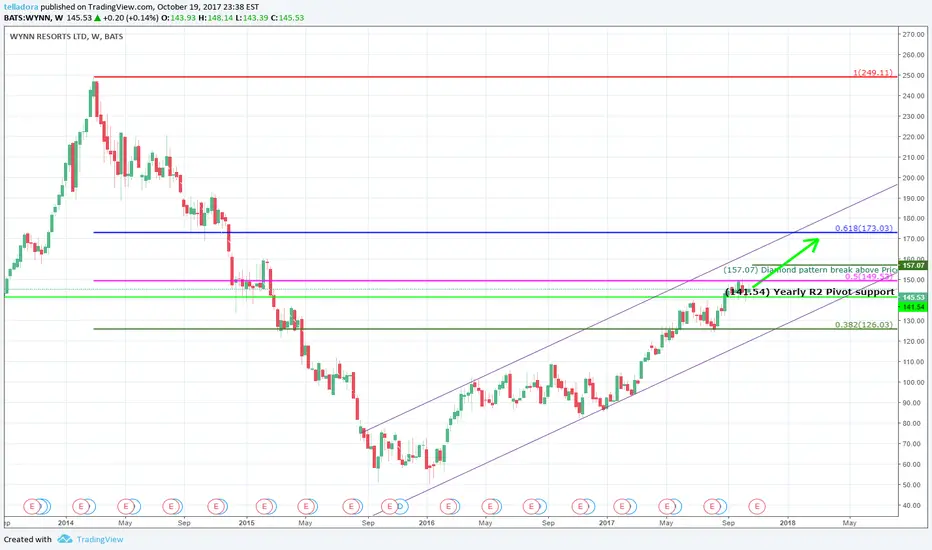932x550 pixels.
Task: Click the 157.07 price tag on axis
Action: point(913,265)
